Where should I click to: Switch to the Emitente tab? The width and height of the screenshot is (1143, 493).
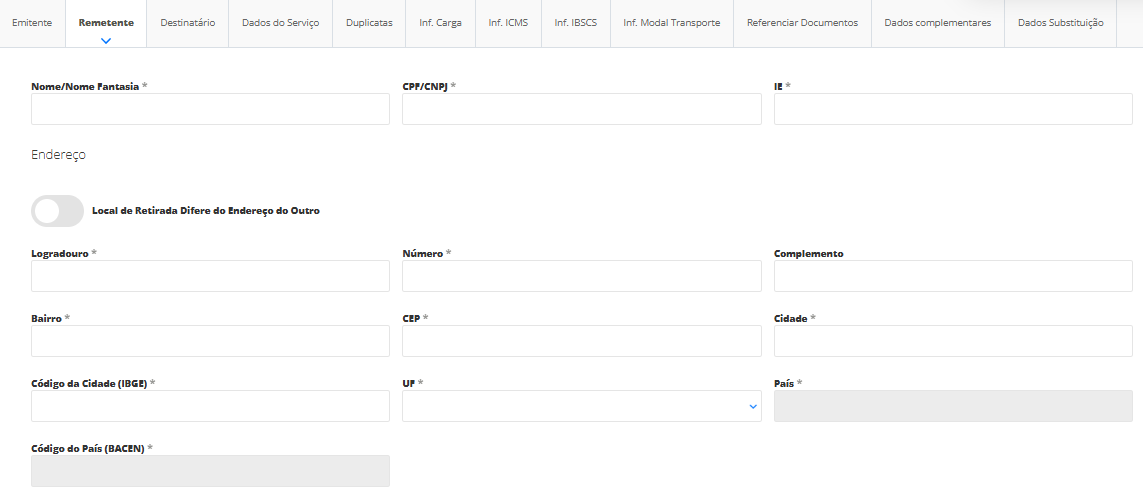32,23
